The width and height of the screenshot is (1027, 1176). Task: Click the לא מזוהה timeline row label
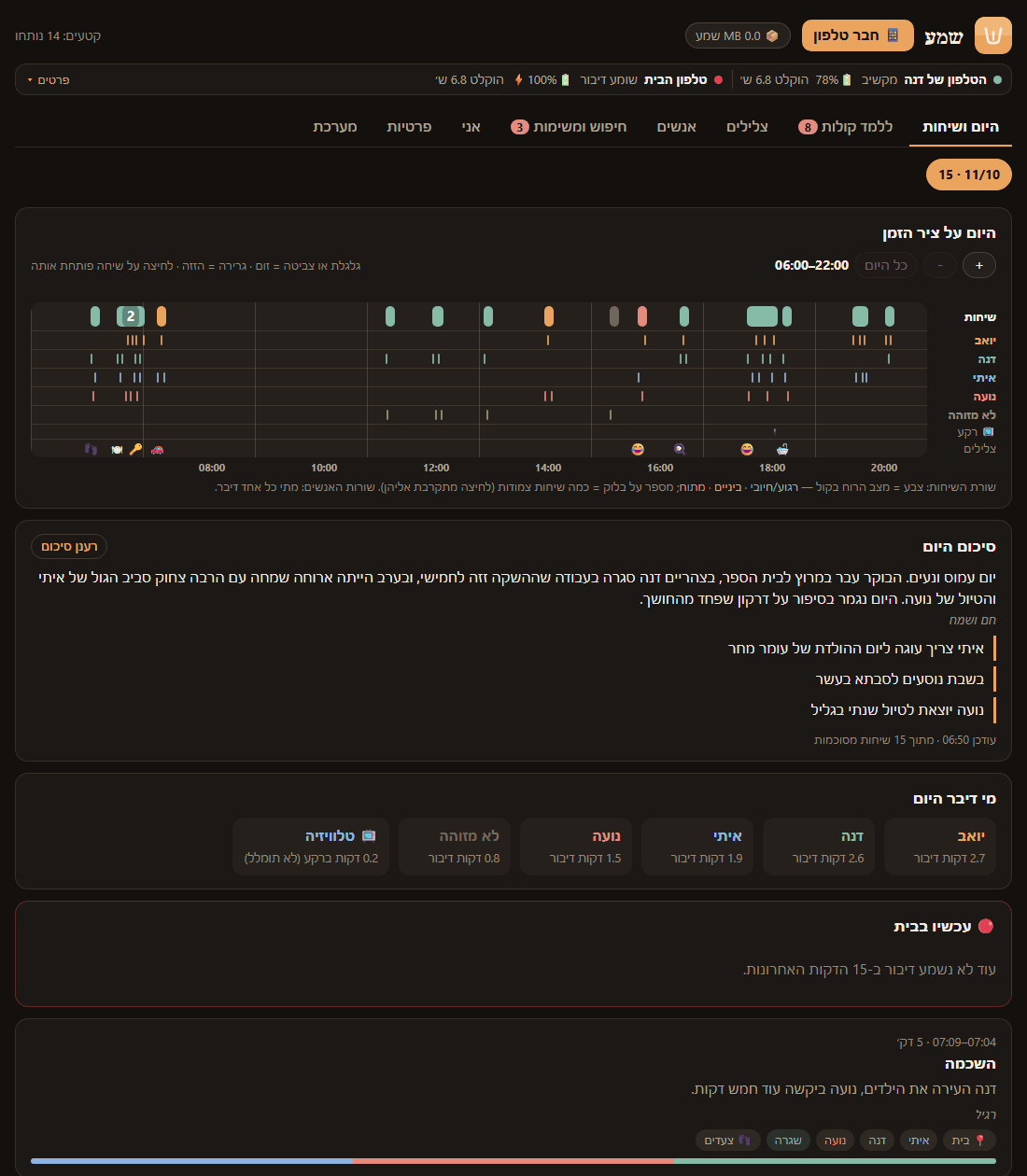[x=972, y=415]
